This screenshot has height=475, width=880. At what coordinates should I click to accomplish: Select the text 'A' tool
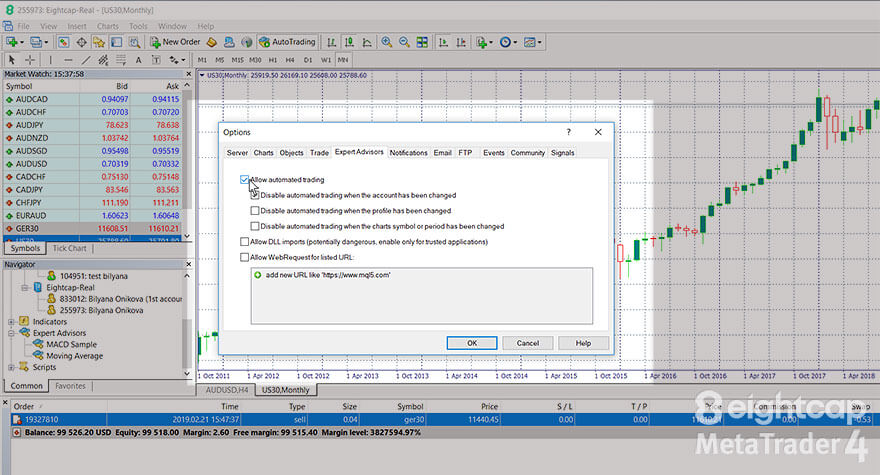(139, 60)
